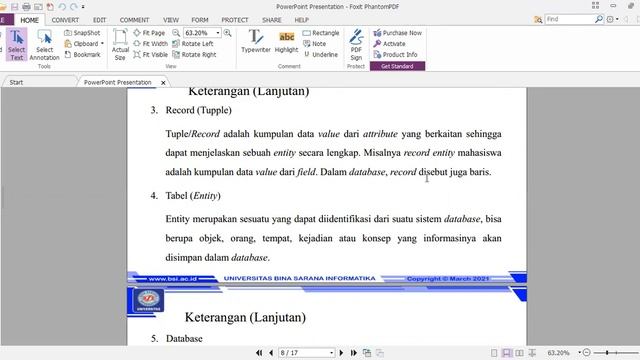Undo the last action
Viewport: 640px width, 360px height.
[x=62, y=7]
